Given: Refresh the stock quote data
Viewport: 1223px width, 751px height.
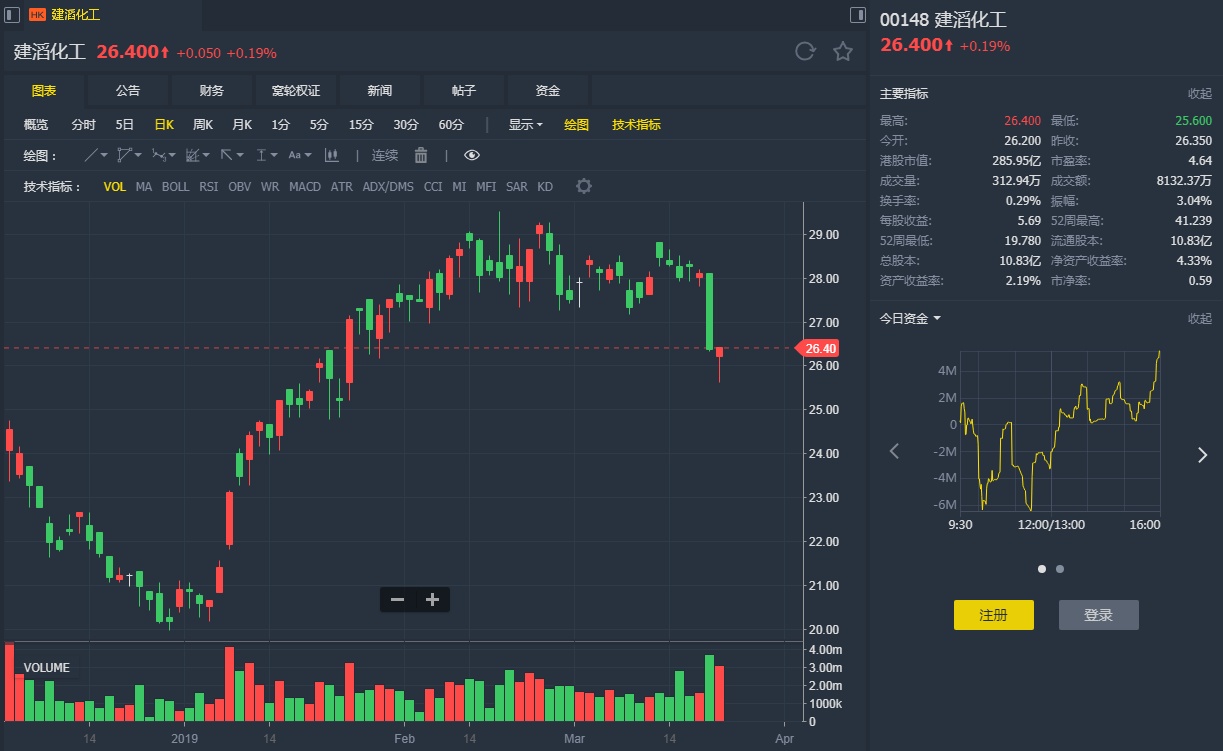Looking at the screenshot, I should point(805,52).
